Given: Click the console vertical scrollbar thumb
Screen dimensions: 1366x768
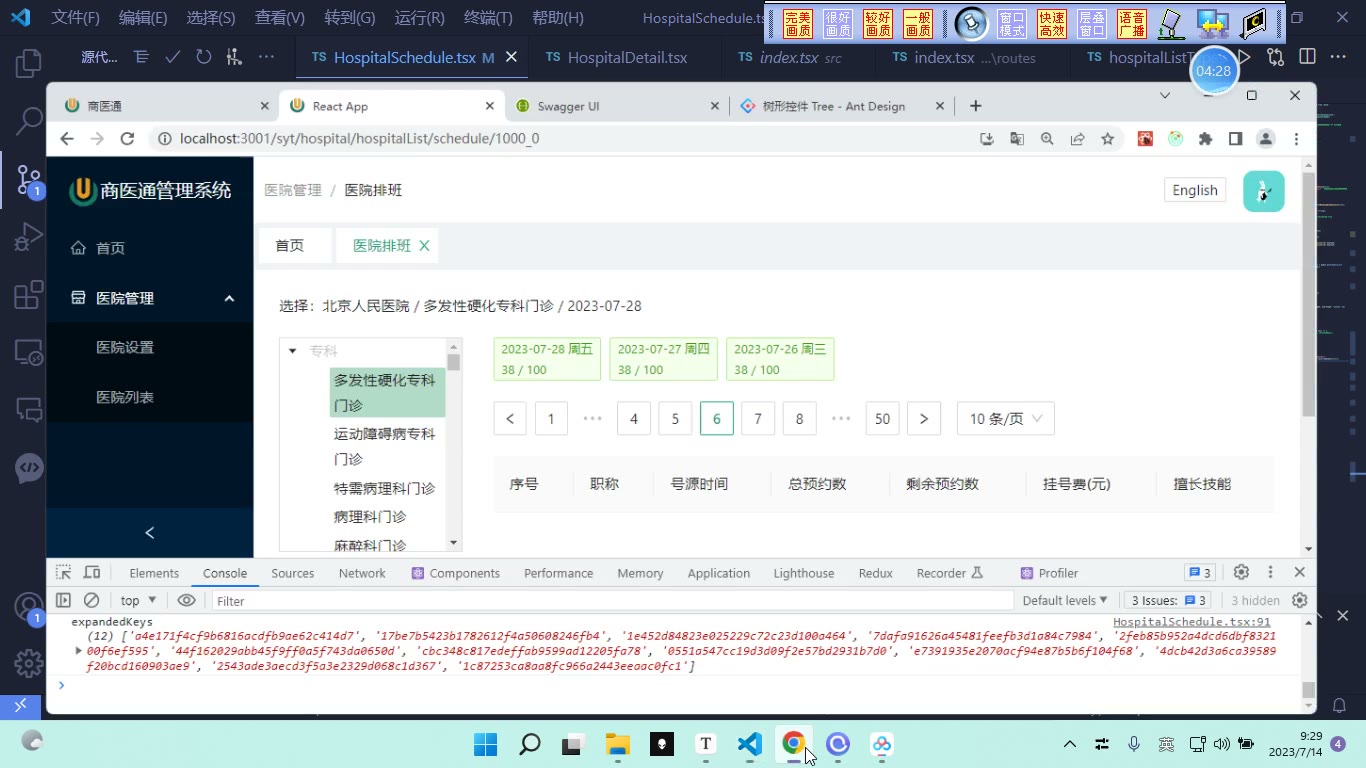Looking at the screenshot, I should pos(1308,690).
